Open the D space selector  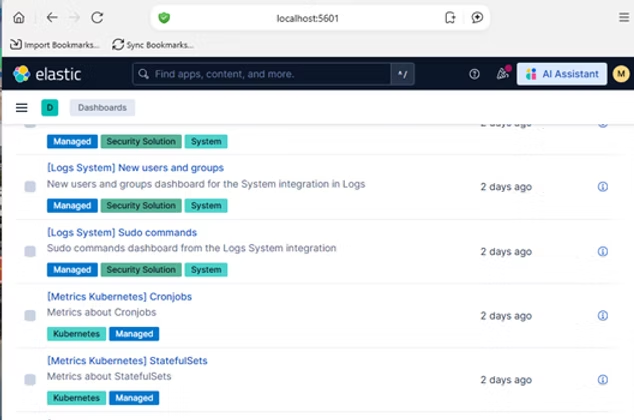[x=50, y=108]
